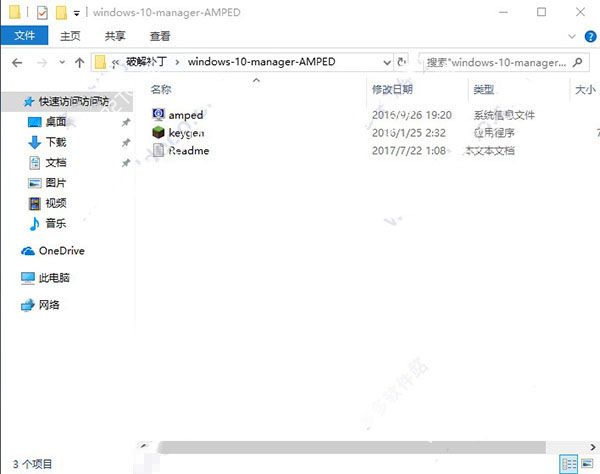Select the amped file
The height and width of the screenshot is (474, 600).
[x=186, y=115]
